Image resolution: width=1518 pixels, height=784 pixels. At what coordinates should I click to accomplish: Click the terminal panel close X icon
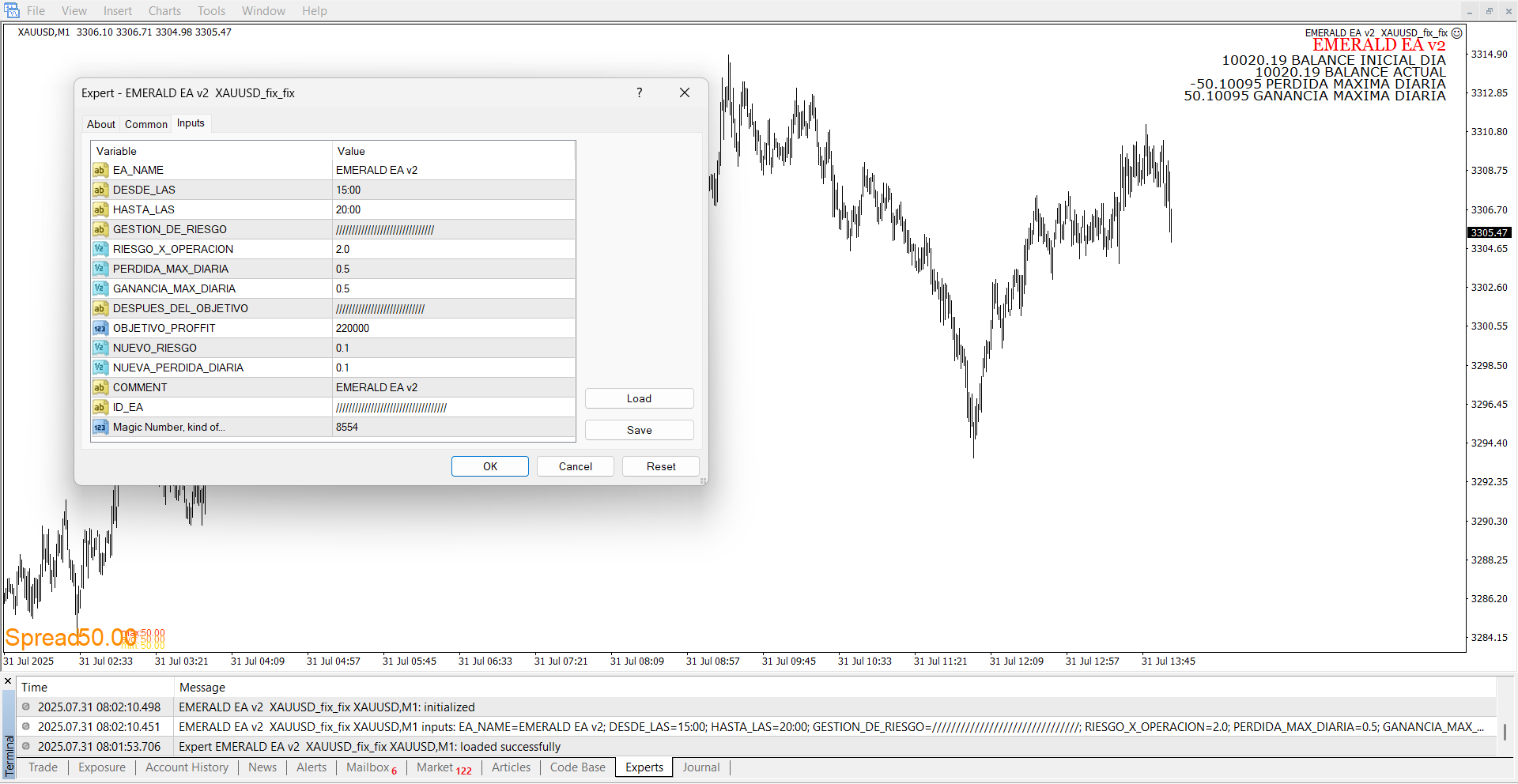pyautogui.click(x=8, y=681)
